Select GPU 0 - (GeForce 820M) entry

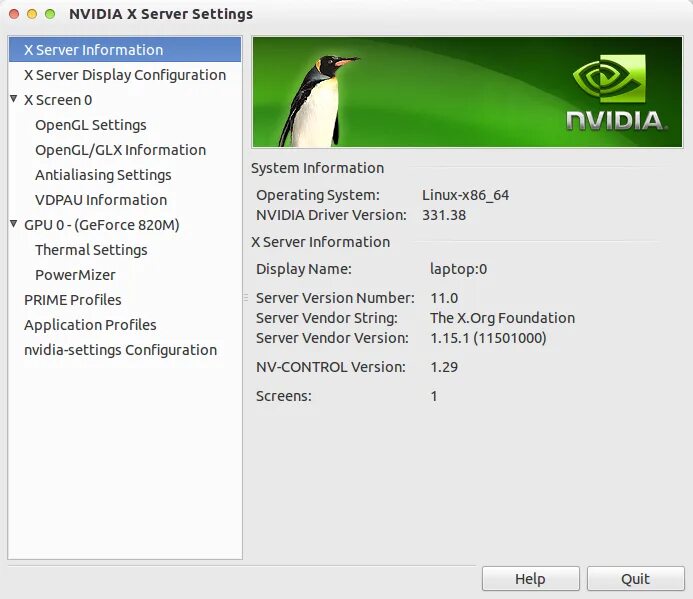(102, 225)
